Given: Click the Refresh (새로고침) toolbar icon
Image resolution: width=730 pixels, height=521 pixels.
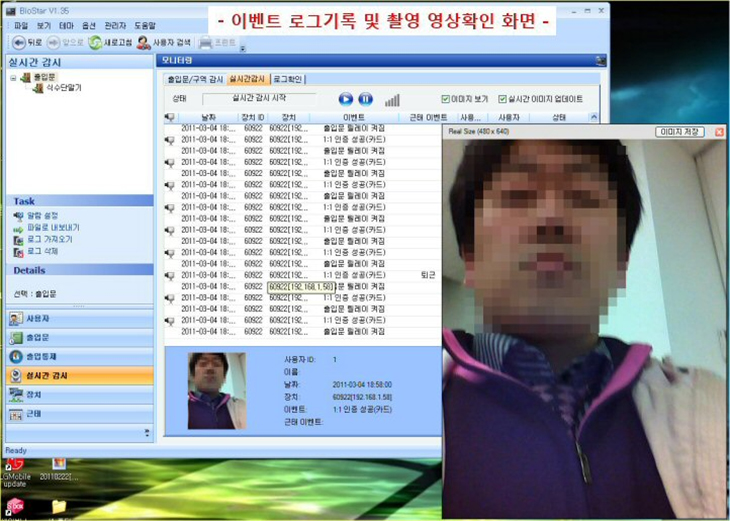Looking at the screenshot, I should [x=109, y=43].
